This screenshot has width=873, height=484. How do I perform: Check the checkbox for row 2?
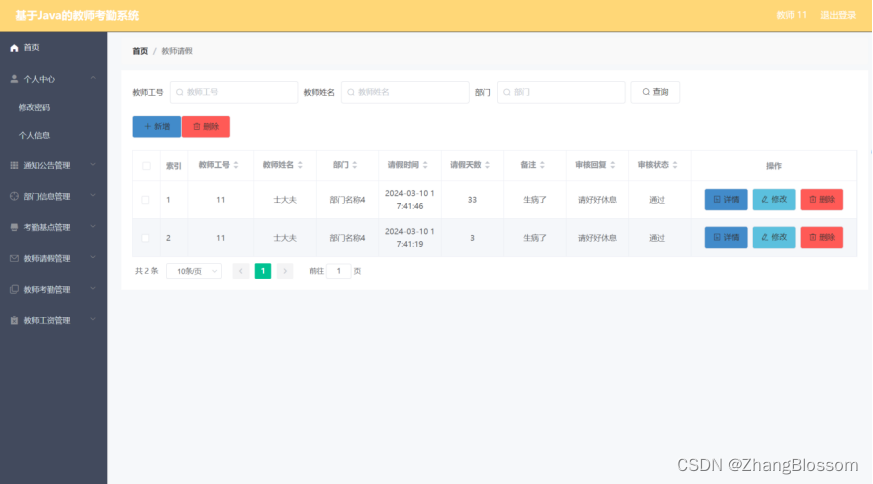tap(145, 238)
